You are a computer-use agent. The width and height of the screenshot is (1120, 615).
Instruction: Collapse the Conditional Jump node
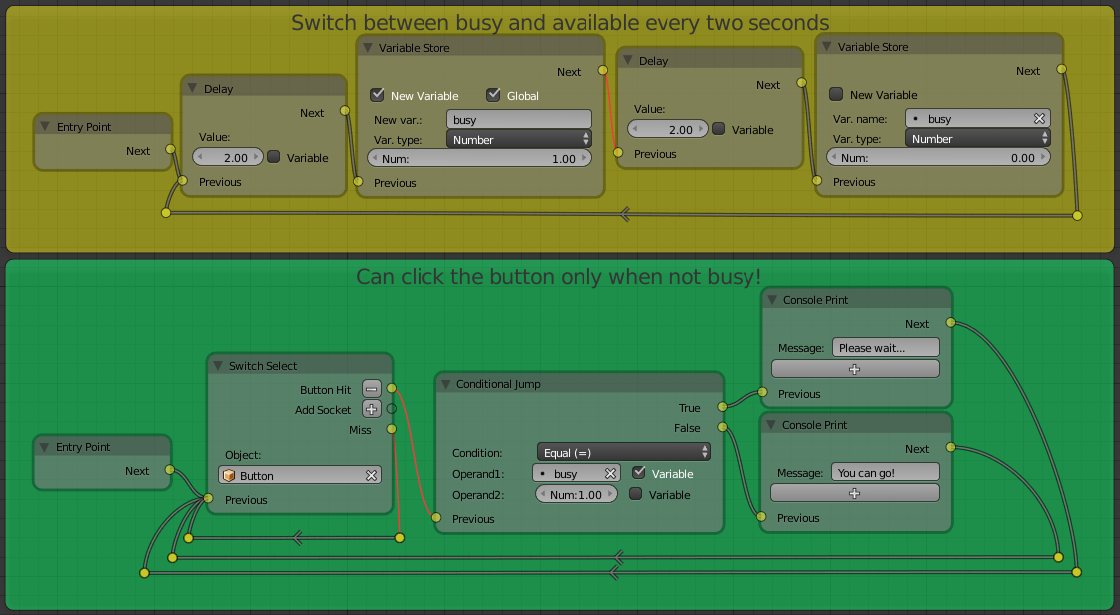[444, 384]
